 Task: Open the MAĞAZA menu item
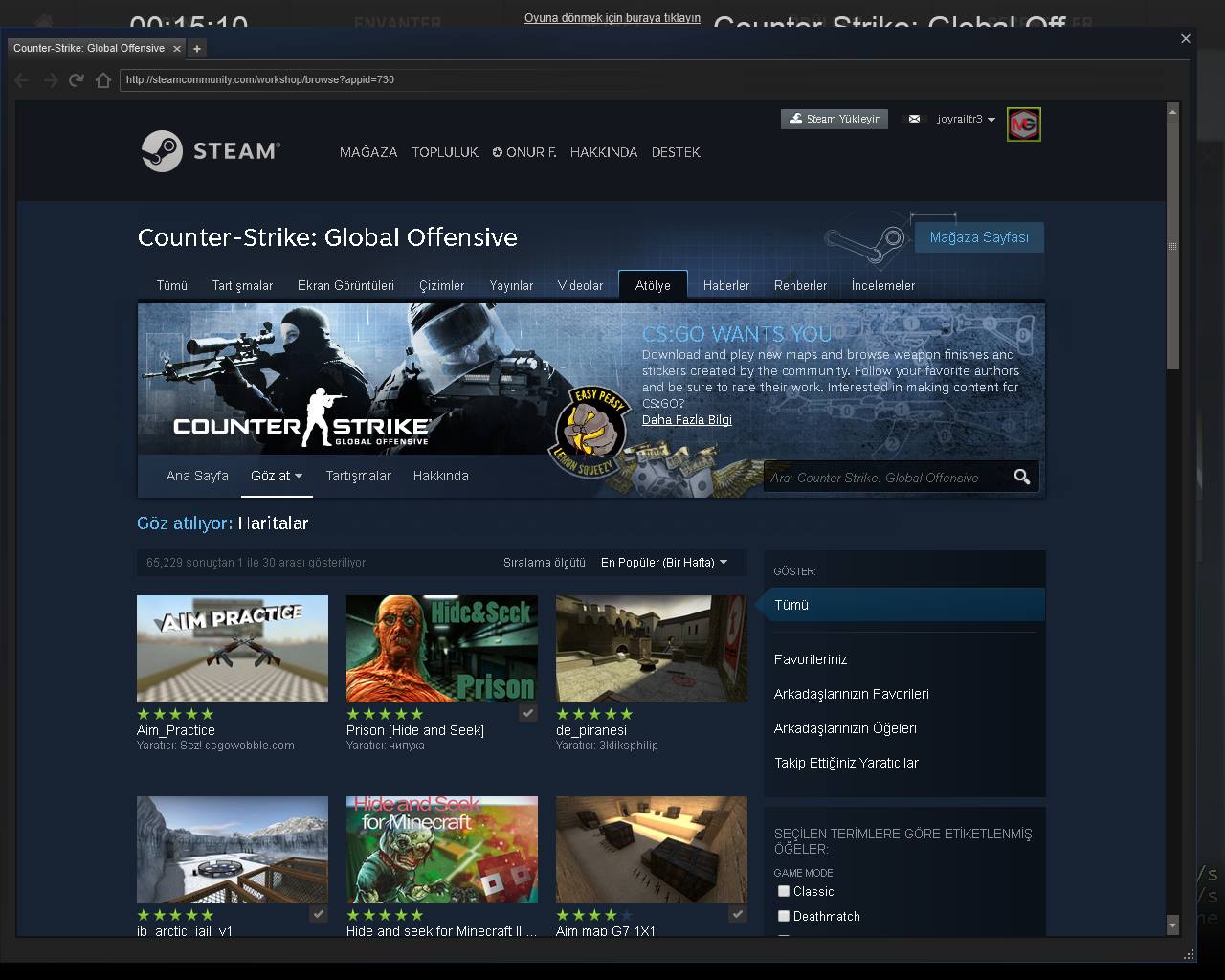coord(368,152)
